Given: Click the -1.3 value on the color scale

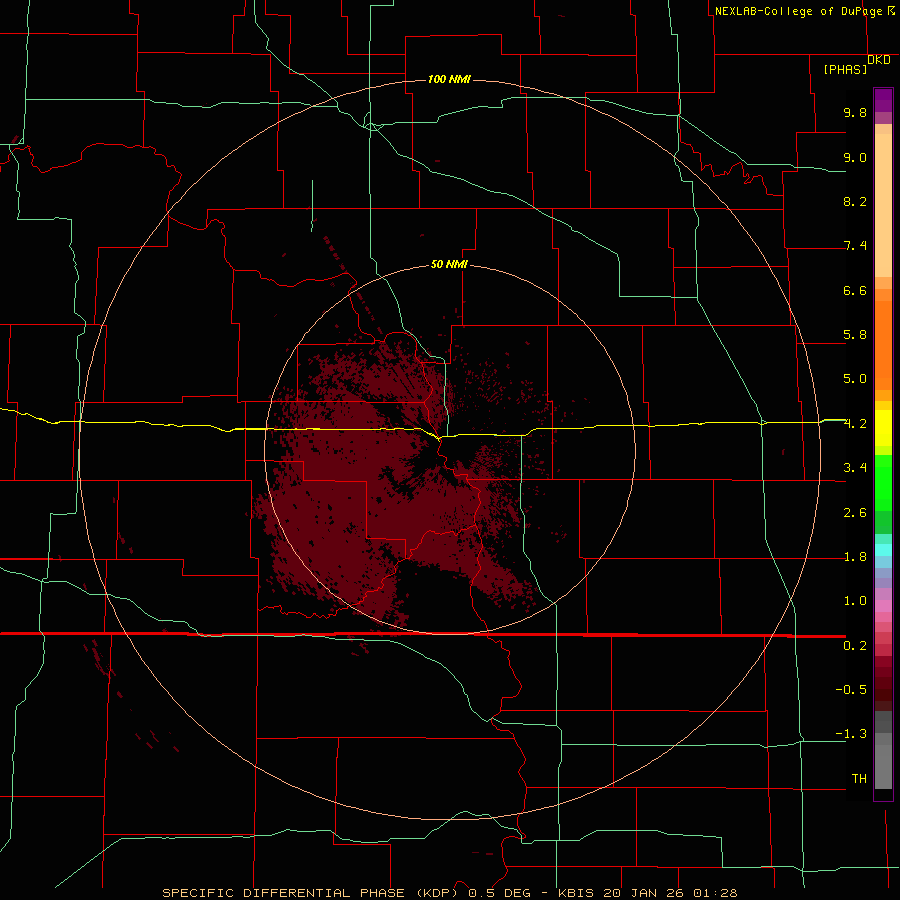Looking at the screenshot, I should pos(851,734).
